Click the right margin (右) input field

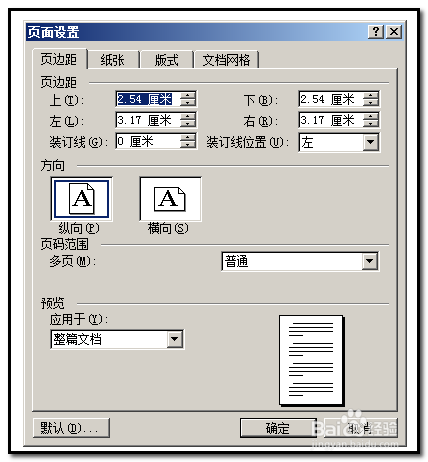(x=331, y=120)
